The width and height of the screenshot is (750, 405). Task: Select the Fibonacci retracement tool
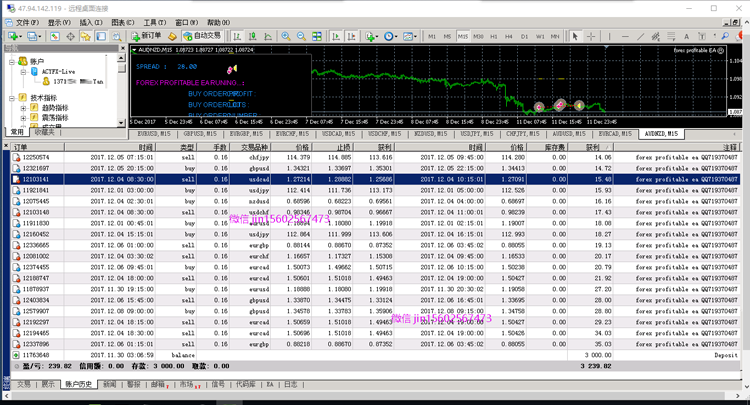coord(671,36)
